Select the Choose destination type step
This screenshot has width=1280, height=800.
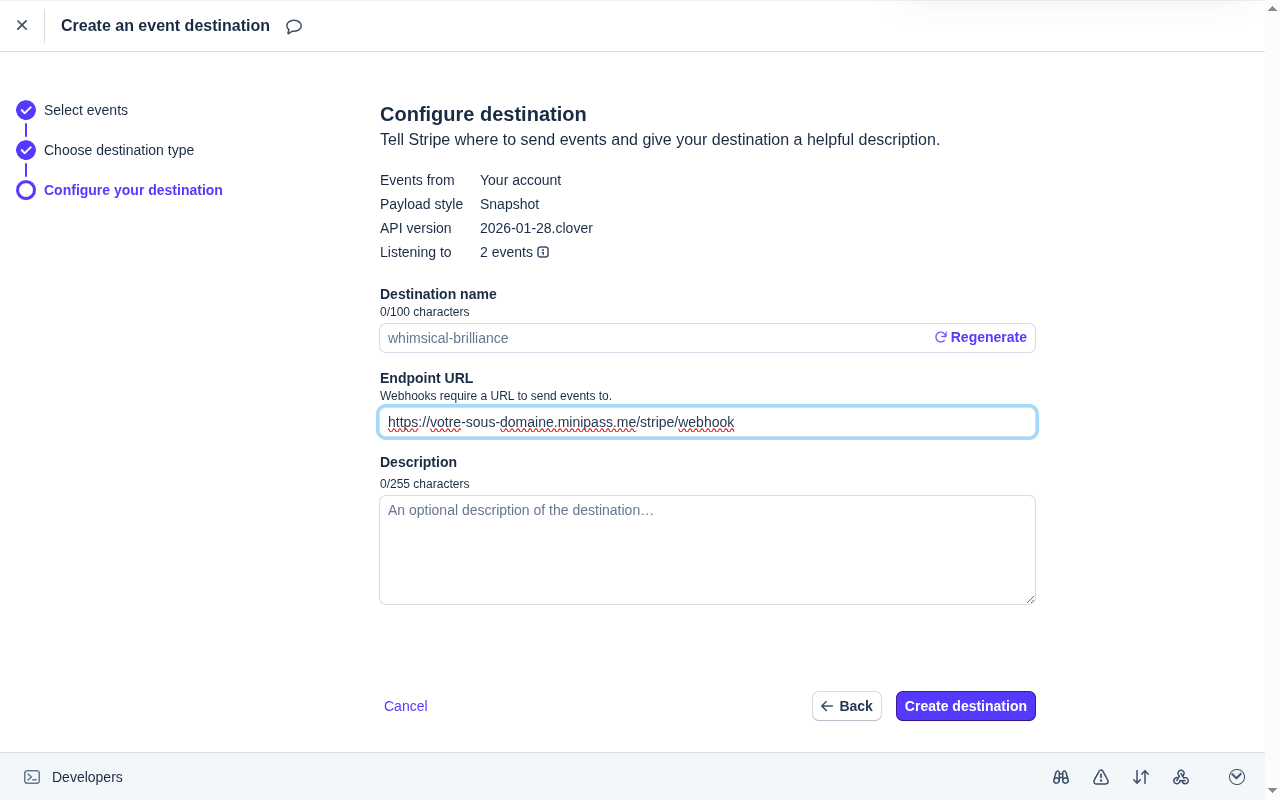click(120, 150)
